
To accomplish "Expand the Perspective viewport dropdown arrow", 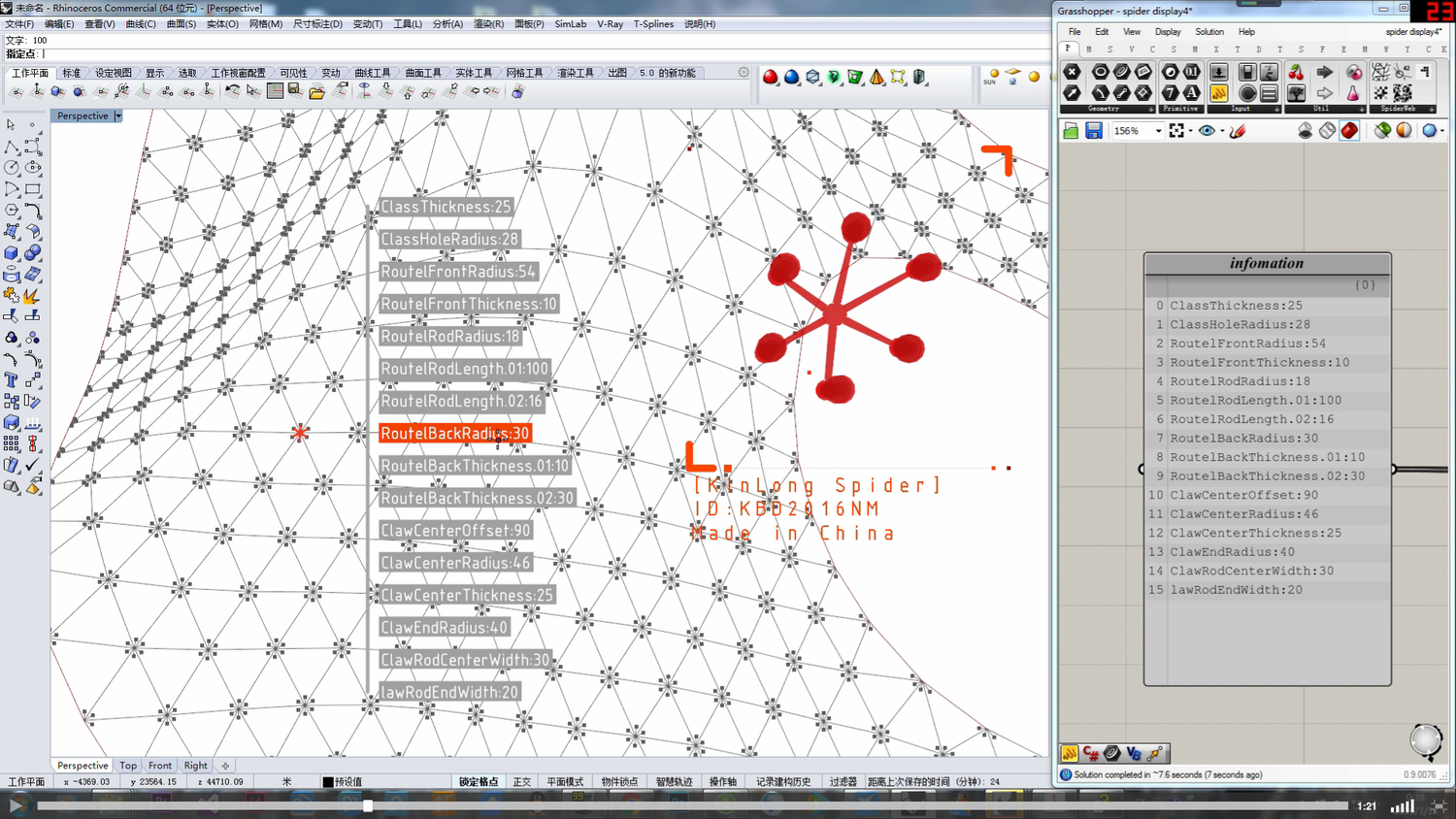I will coord(118,115).
